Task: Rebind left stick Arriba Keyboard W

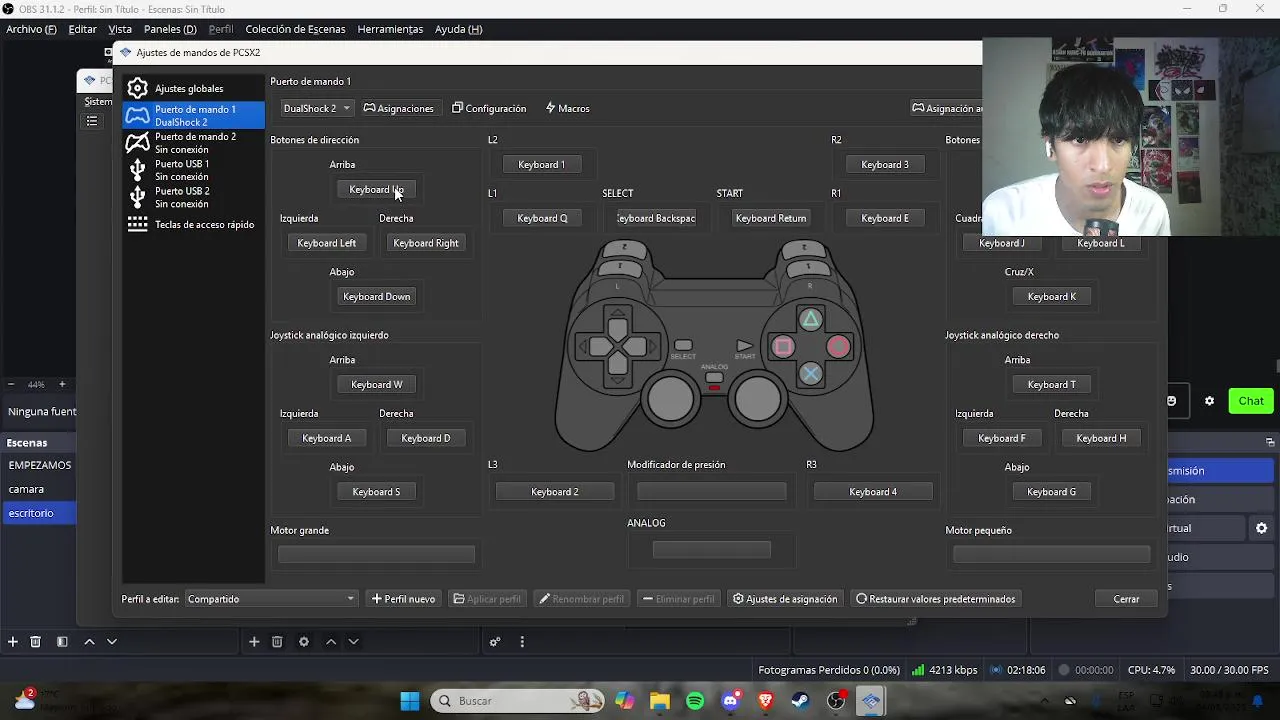Action: coord(376,384)
